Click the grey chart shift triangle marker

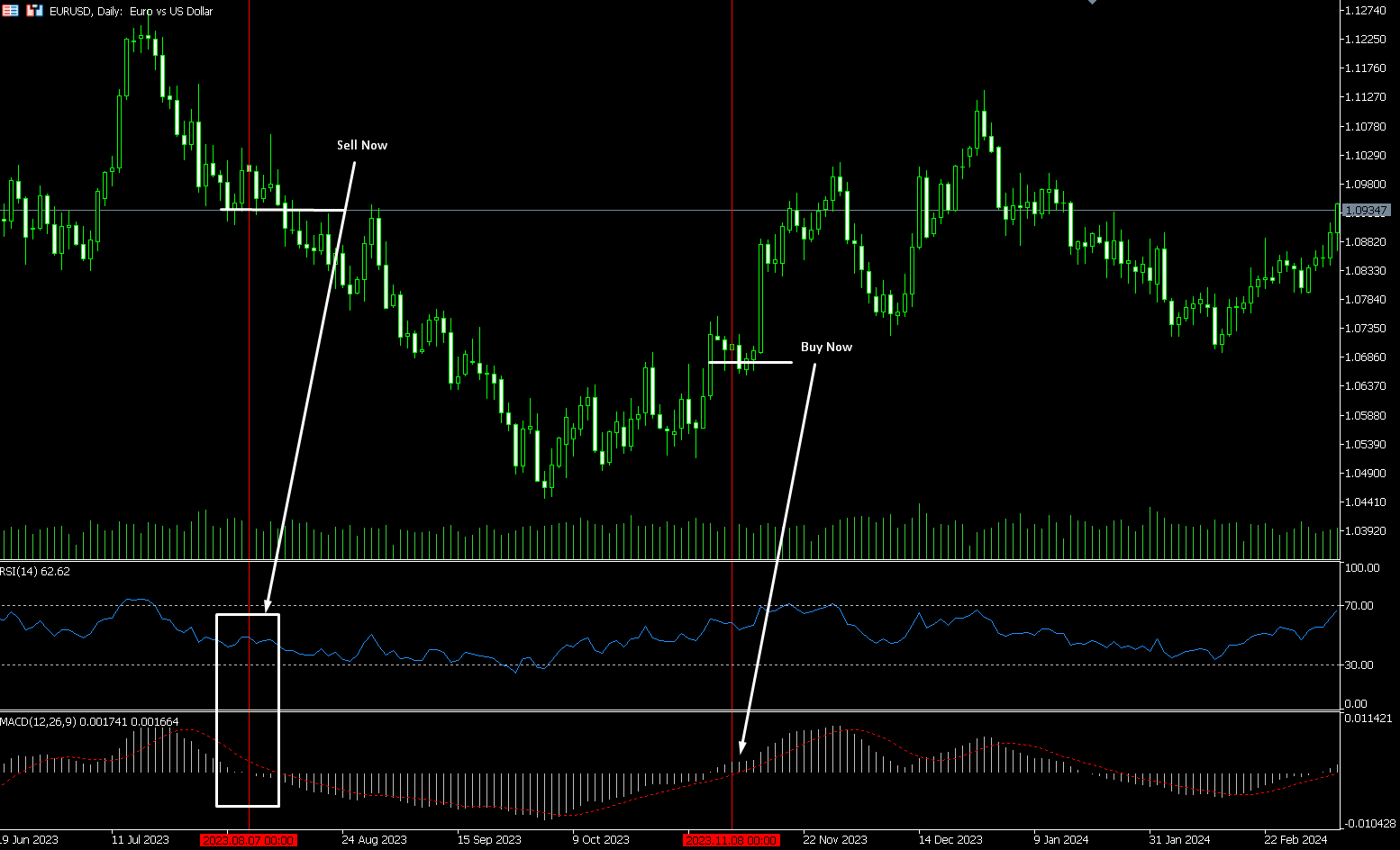tap(1092, 3)
